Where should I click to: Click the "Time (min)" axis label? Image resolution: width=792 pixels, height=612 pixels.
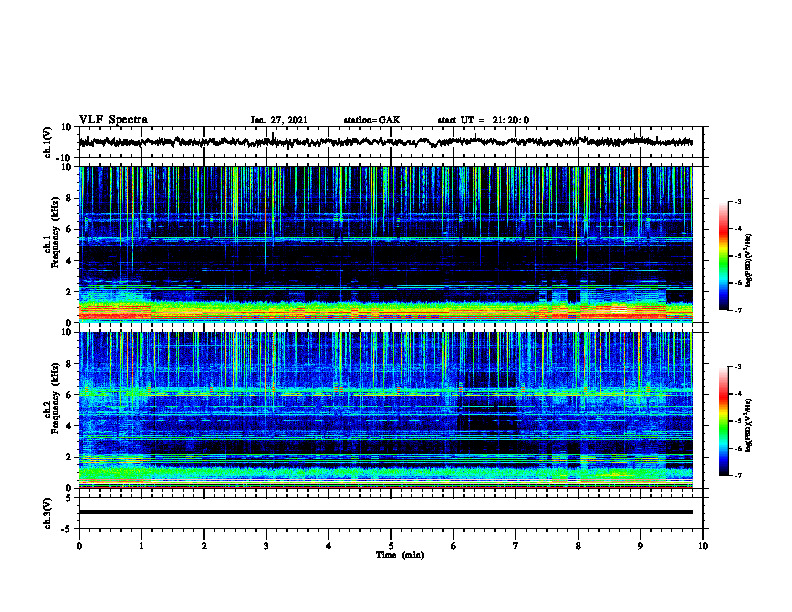(400, 555)
